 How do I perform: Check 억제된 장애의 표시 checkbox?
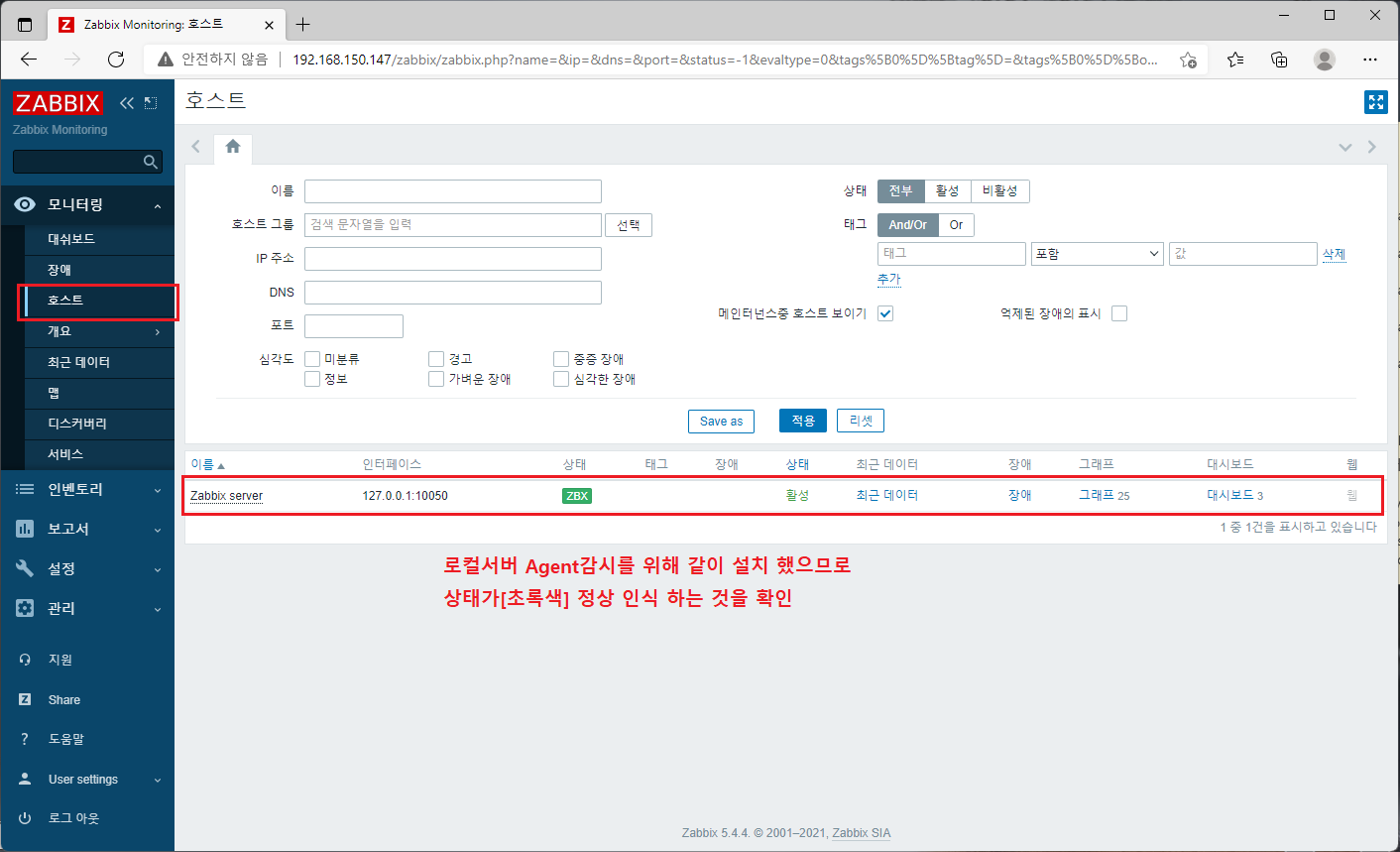click(1119, 313)
